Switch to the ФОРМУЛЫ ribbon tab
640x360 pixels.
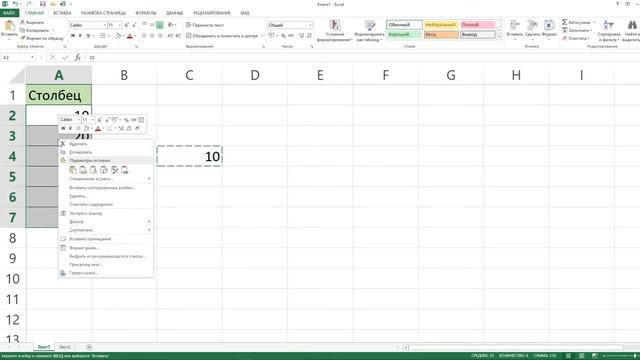coord(146,13)
